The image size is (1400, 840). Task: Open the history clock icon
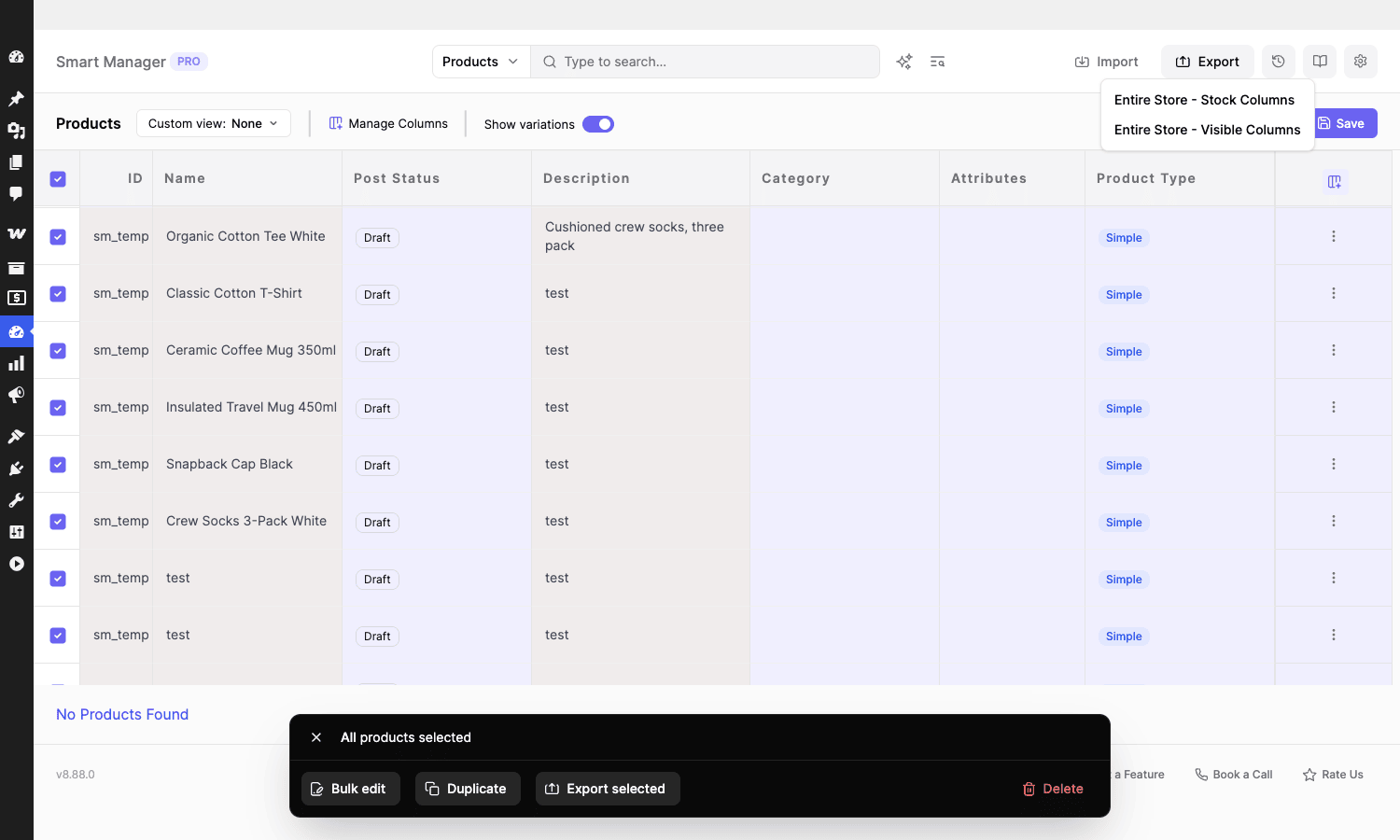click(x=1279, y=62)
